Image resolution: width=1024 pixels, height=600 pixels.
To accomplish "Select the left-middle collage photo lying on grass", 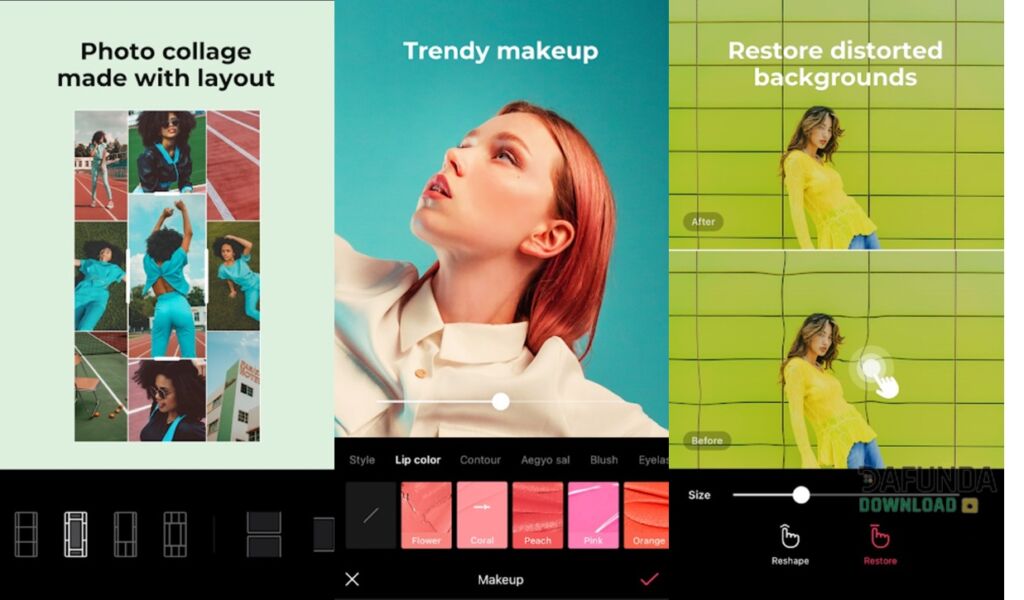I will tap(101, 276).
